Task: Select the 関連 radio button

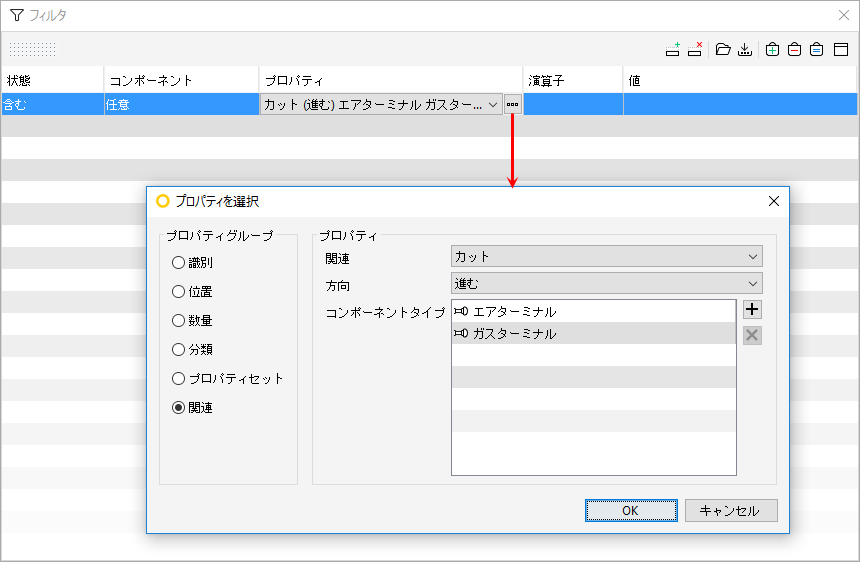Action: [178, 407]
